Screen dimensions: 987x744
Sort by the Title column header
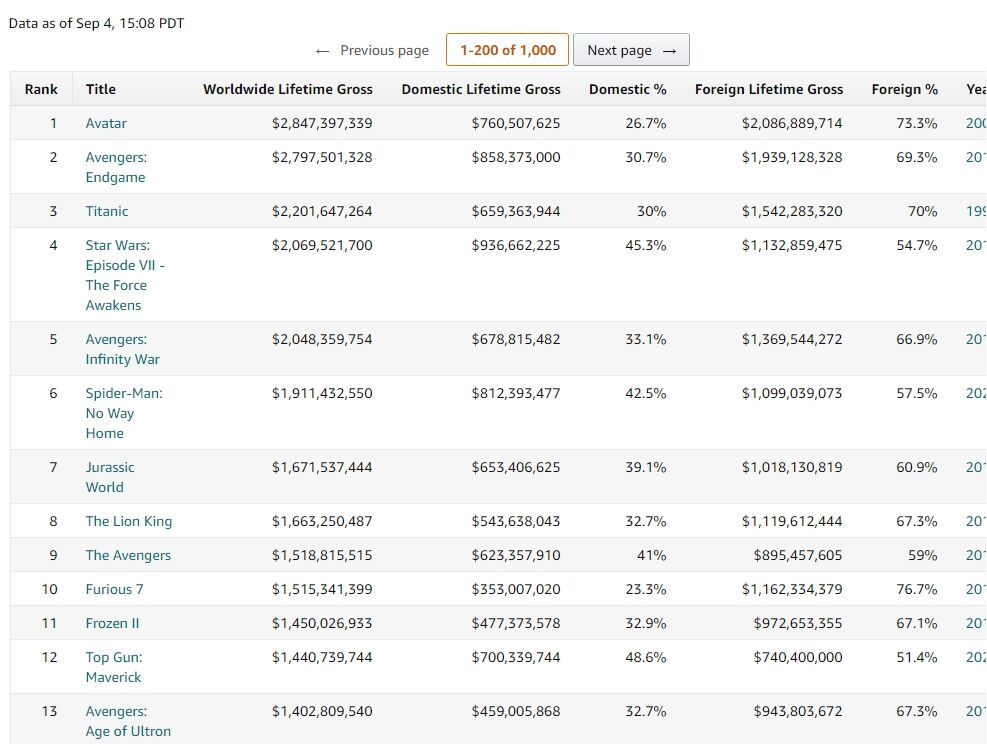[101, 89]
